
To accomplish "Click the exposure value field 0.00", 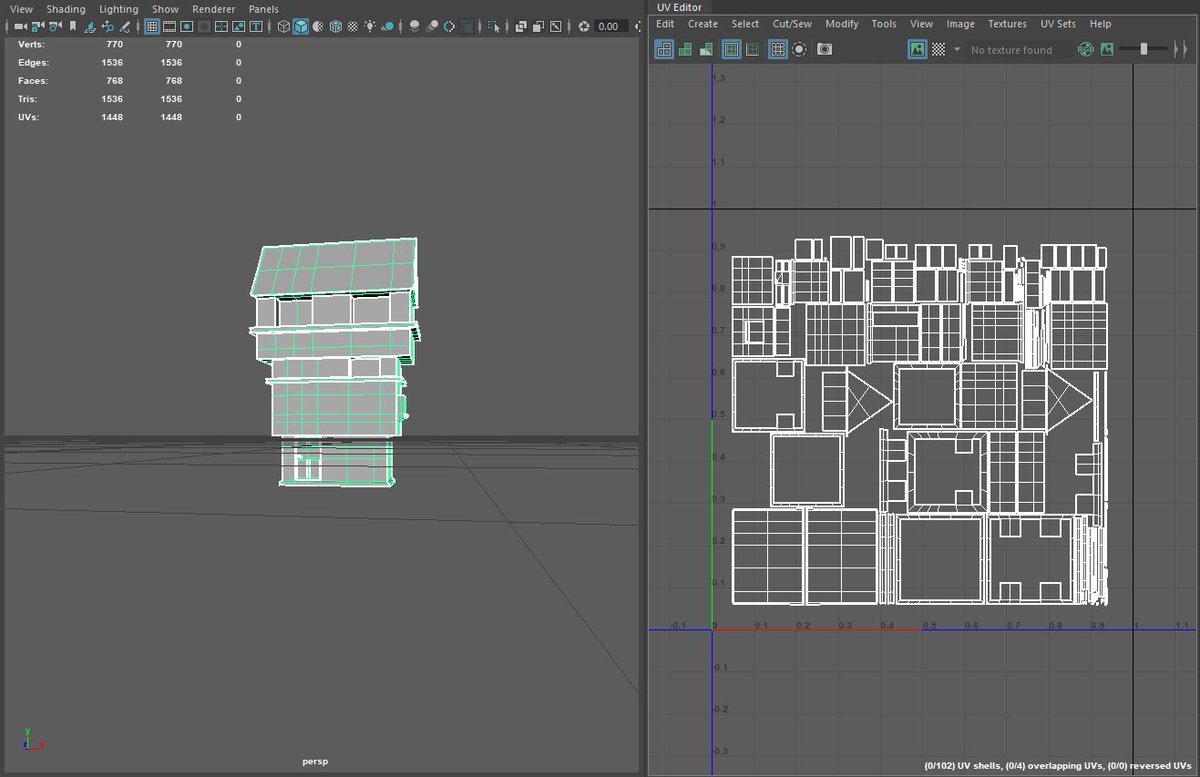I will [610, 26].
